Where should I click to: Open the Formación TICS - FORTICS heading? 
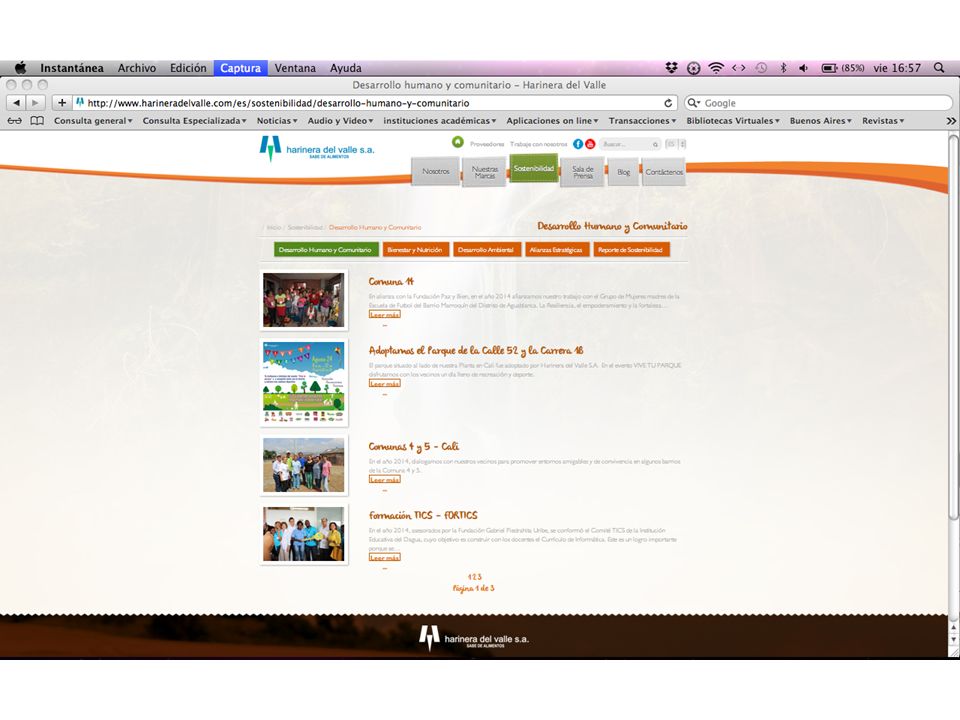(422, 516)
